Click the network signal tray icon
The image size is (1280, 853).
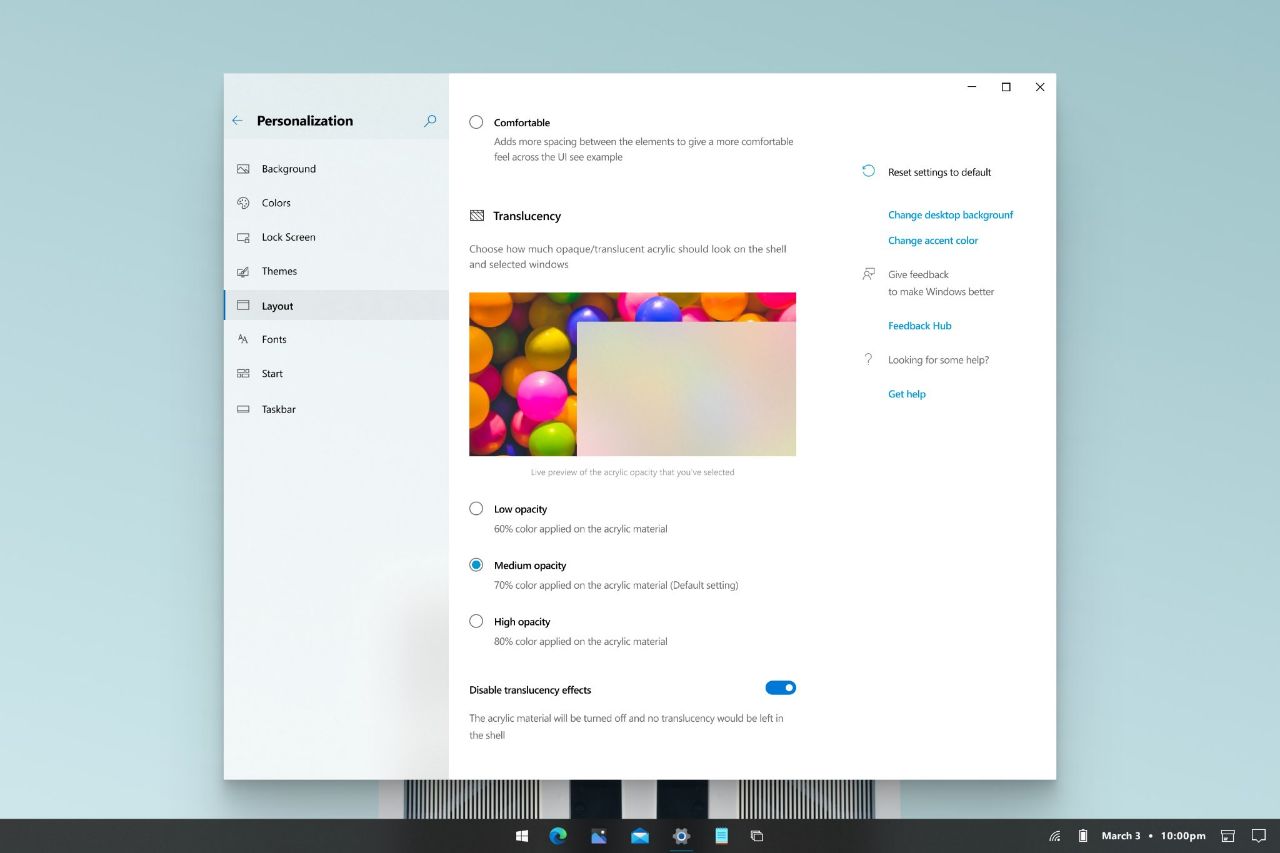pyautogui.click(x=1055, y=836)
